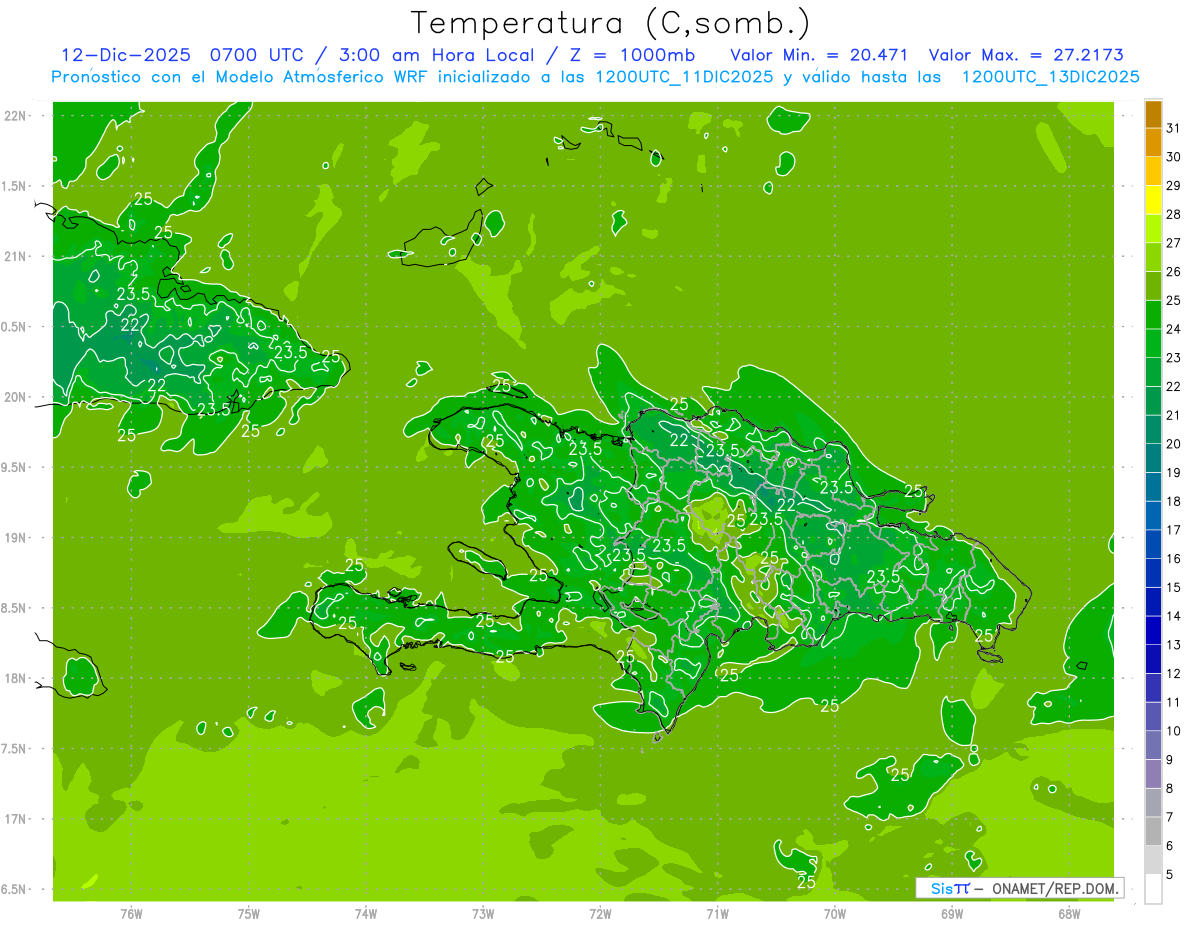
Task: Click the "17N" latitude axis label
Action: pyautogui.click(x=16, y=819)
